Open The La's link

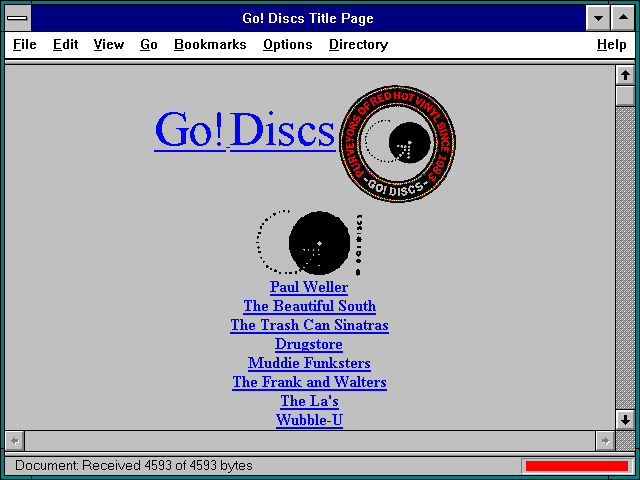tap(309, 401)
